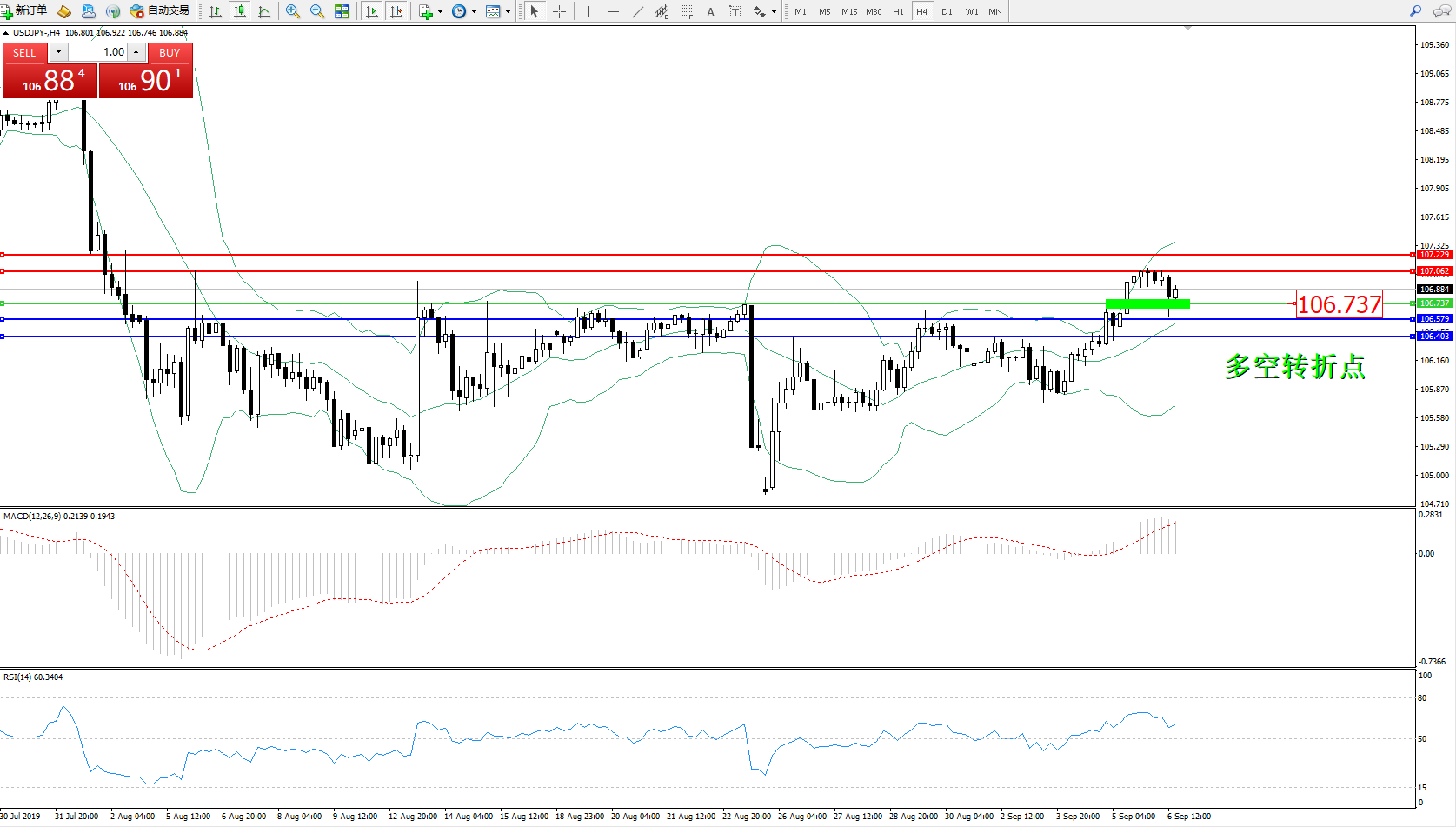Select the trendline drawing tool

click(x=638, y=11)
